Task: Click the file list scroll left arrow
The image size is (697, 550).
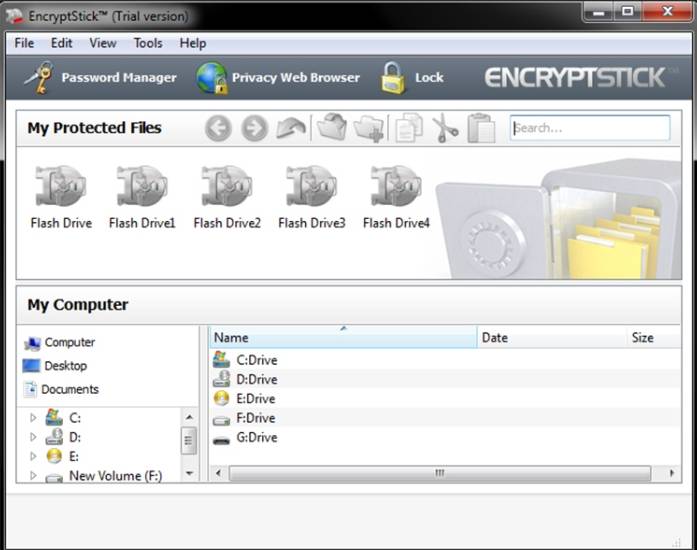Action: tap(218, 473)
